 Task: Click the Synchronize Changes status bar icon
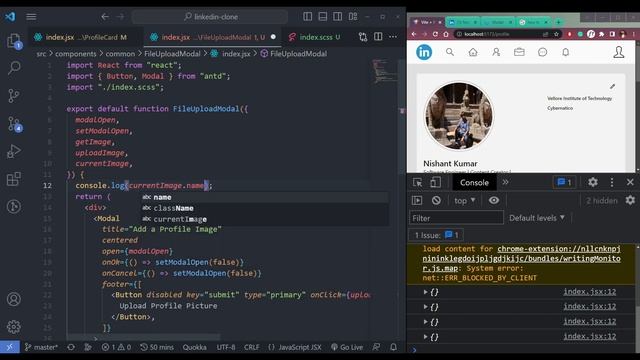[71, 347]
